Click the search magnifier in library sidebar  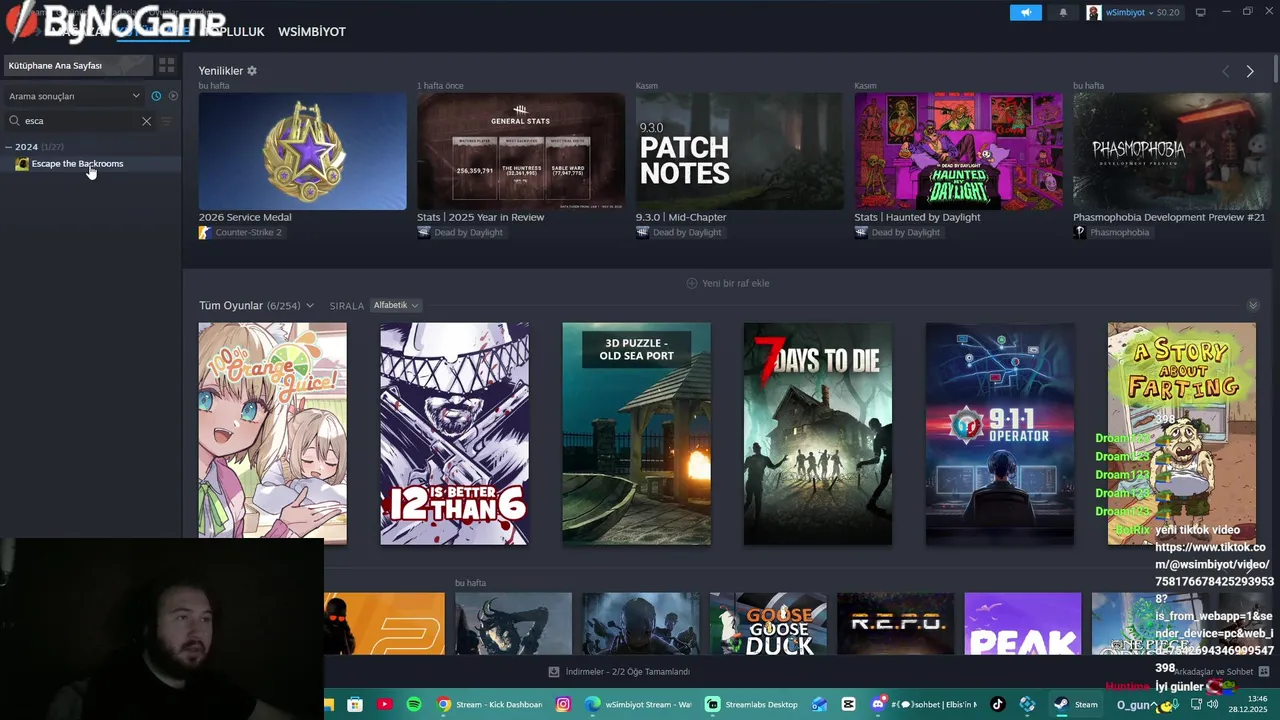pos(14,121)
